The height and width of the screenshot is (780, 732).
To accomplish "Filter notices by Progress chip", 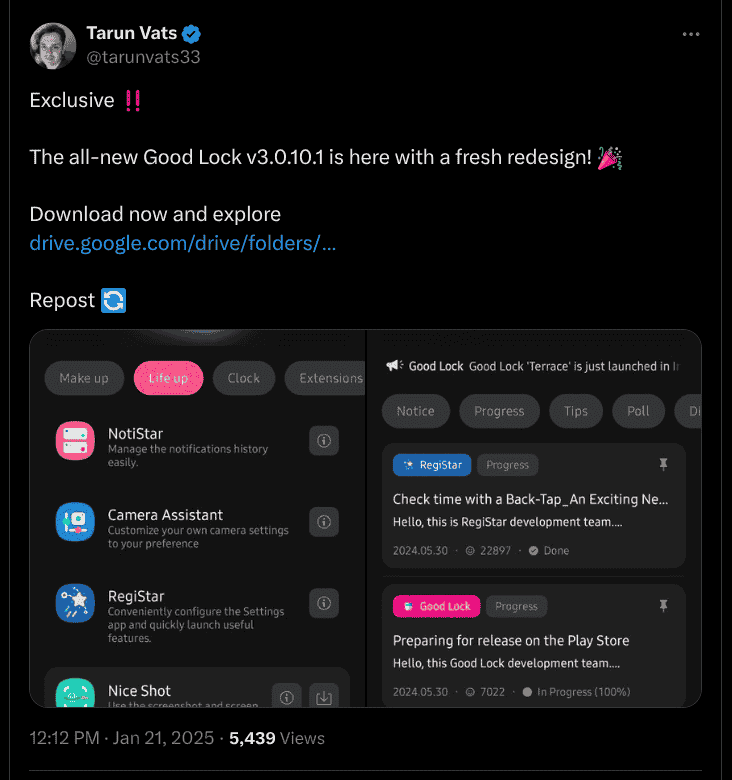I will tap(499, 411).
